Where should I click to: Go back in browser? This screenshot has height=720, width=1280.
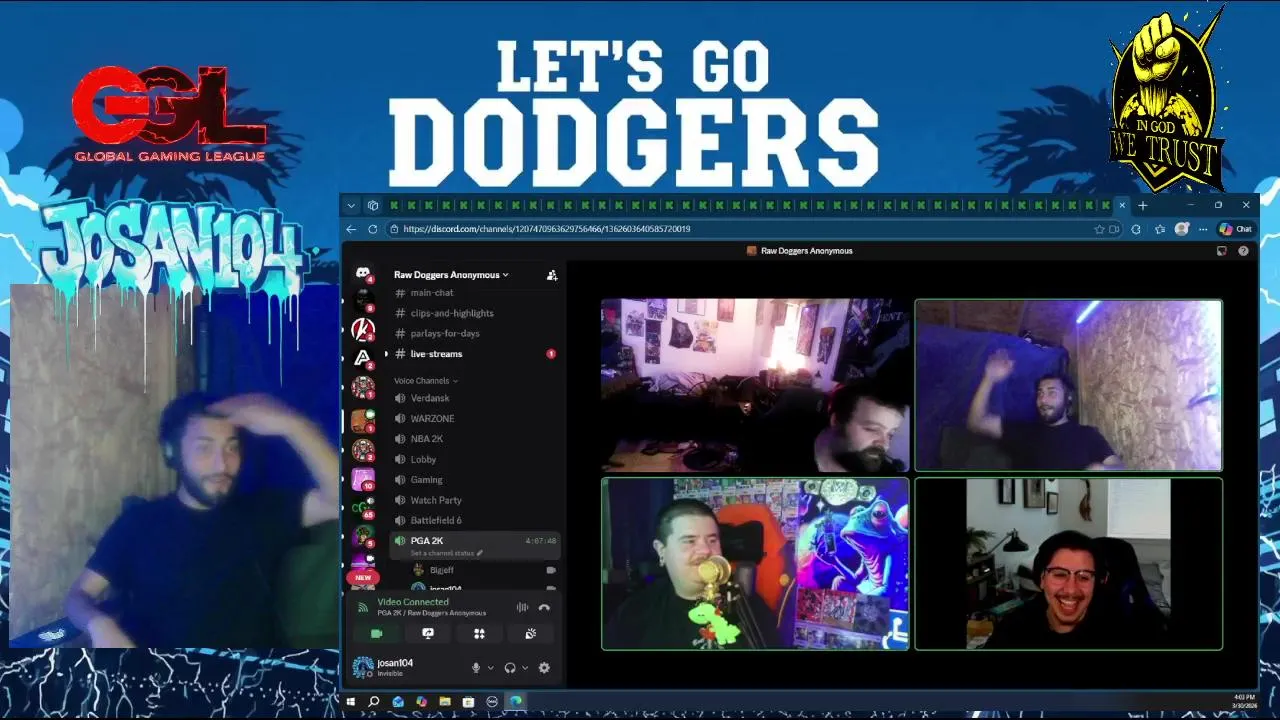coord(351,229)
